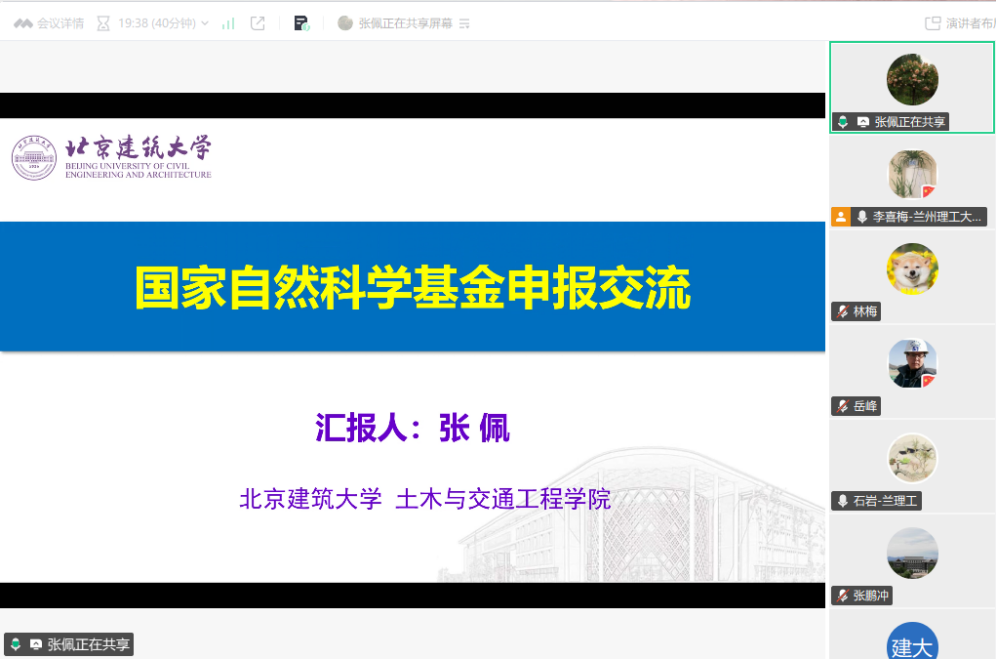This screenshot has height=659, width=996.
Task: Click the microphone icon next to 石岩-兰理工
Action: coord(842,501)
